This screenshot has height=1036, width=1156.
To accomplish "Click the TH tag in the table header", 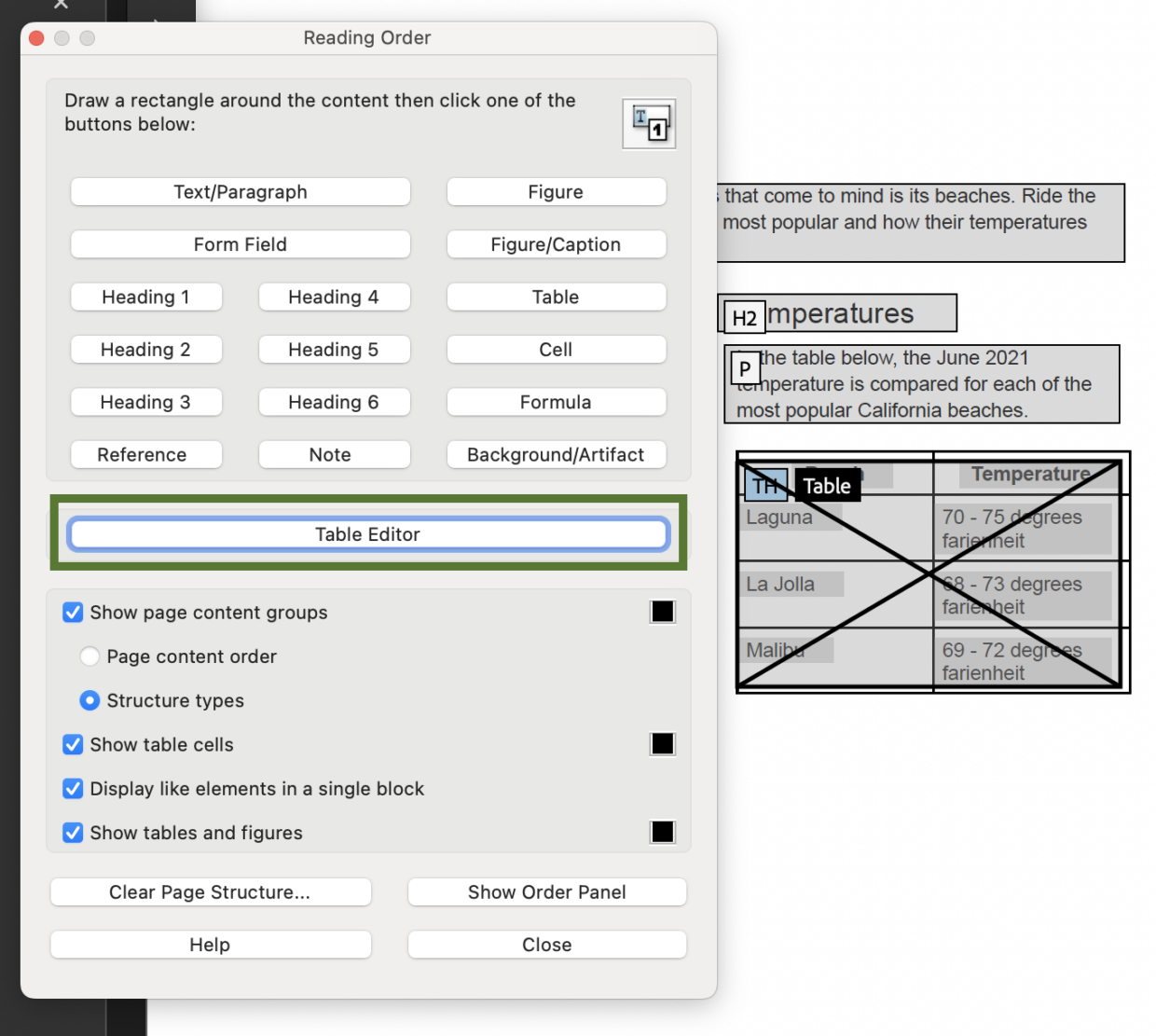I will pyautogui.click(x=765, y=485).
